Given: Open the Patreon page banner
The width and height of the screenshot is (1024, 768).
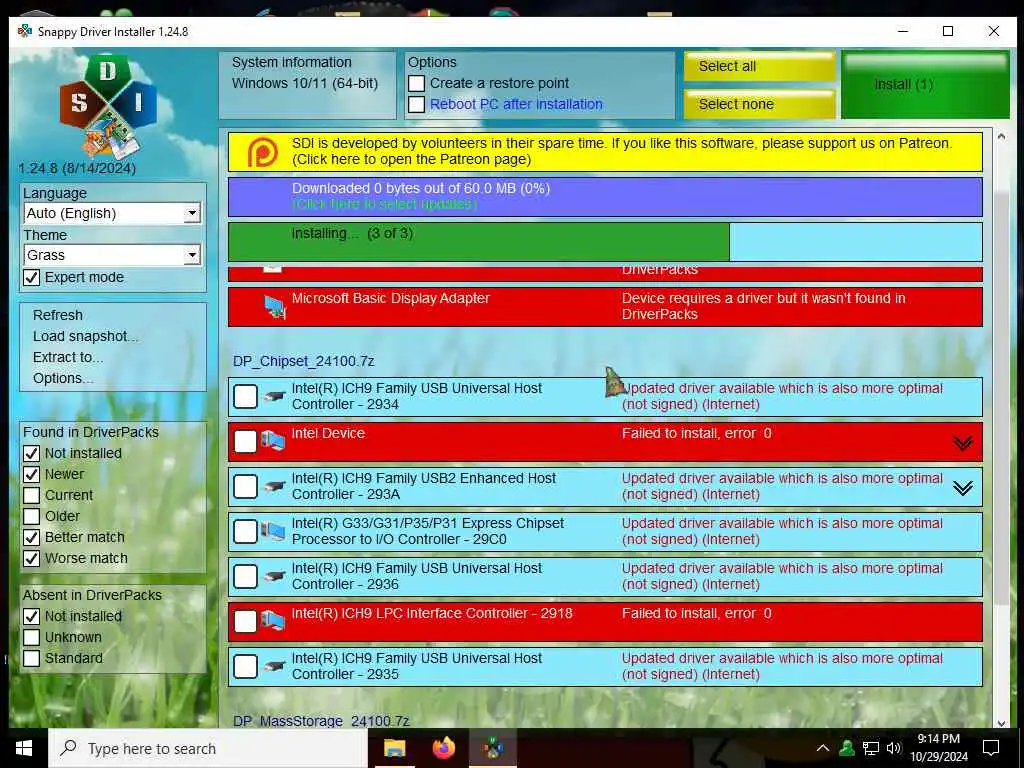Looking at the screenshot, I should (x=605, y=152).
